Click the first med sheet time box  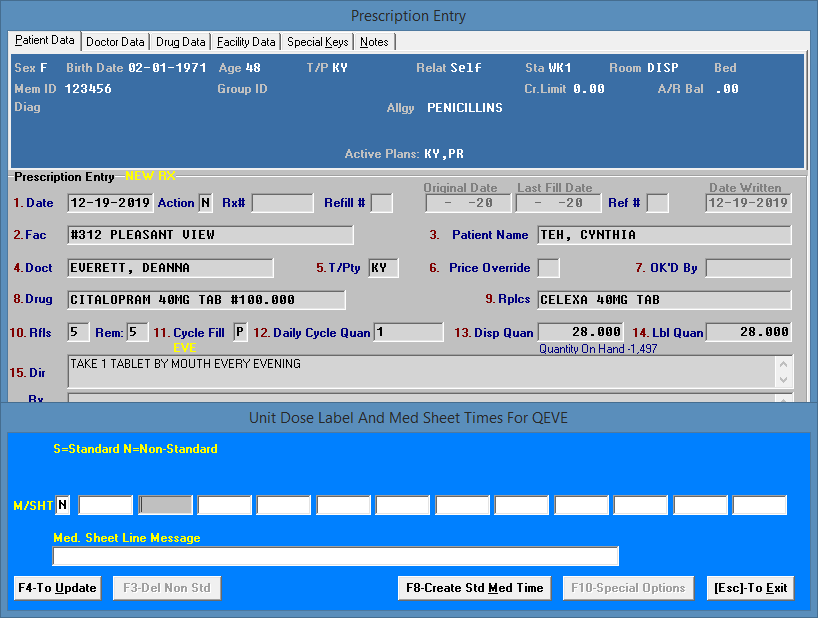tap(106, 505)
